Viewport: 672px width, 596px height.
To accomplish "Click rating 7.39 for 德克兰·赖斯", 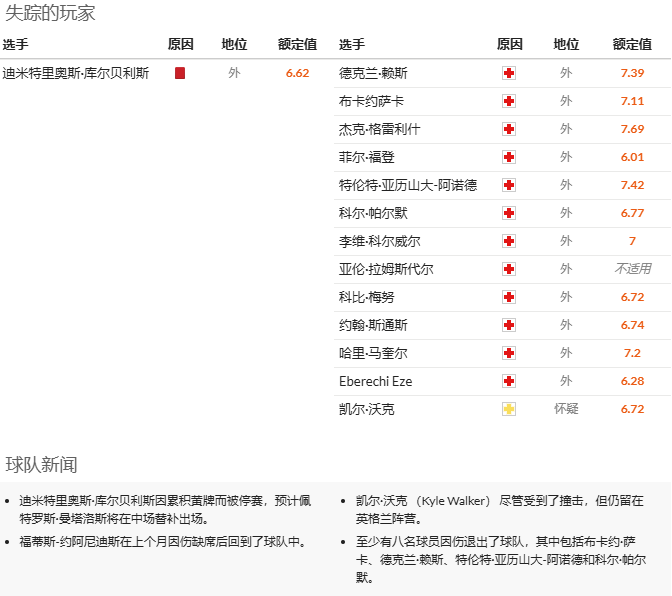I will (632, 73).
